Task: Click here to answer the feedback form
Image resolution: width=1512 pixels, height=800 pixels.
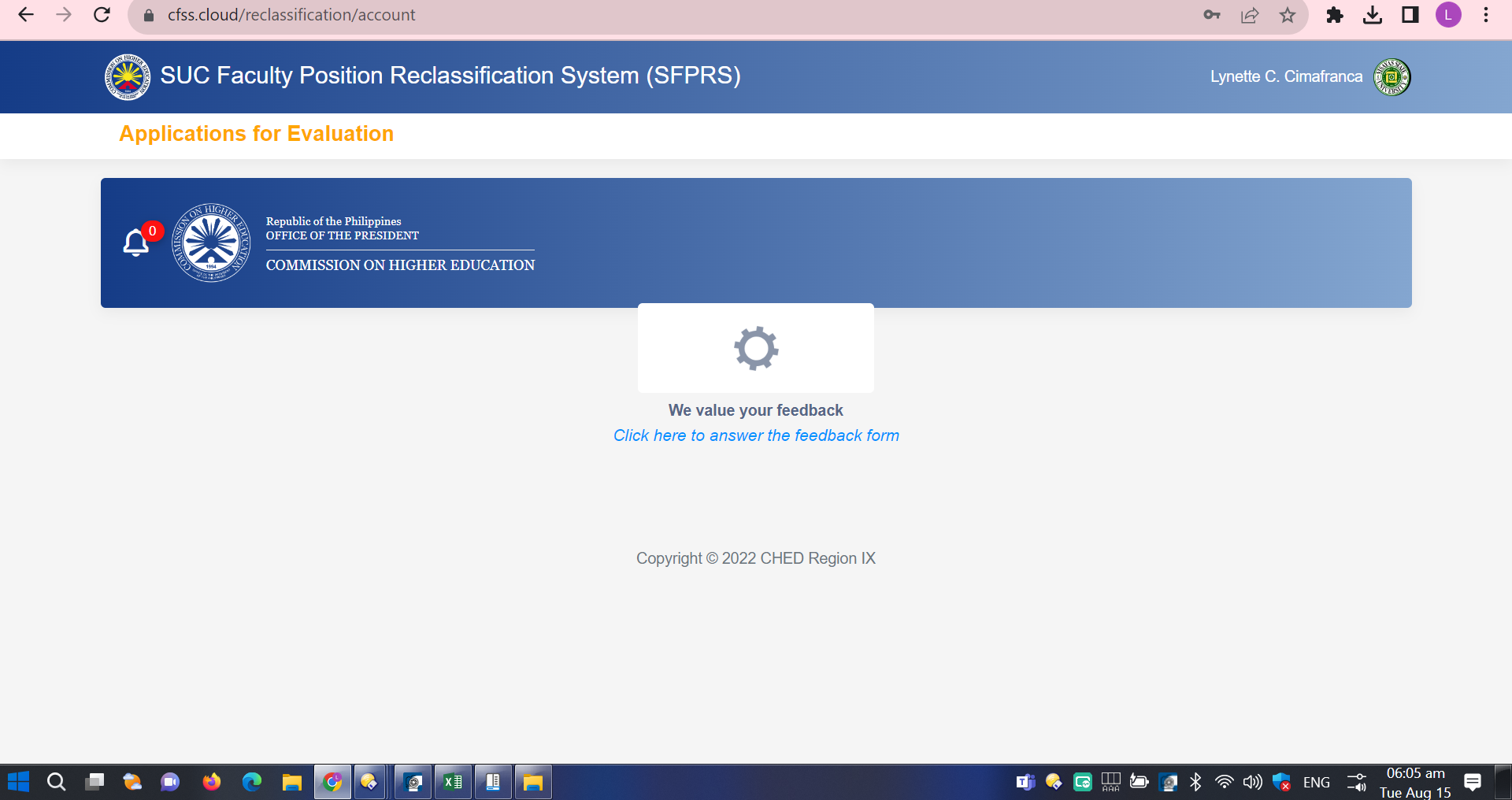Action: [756, 435]
